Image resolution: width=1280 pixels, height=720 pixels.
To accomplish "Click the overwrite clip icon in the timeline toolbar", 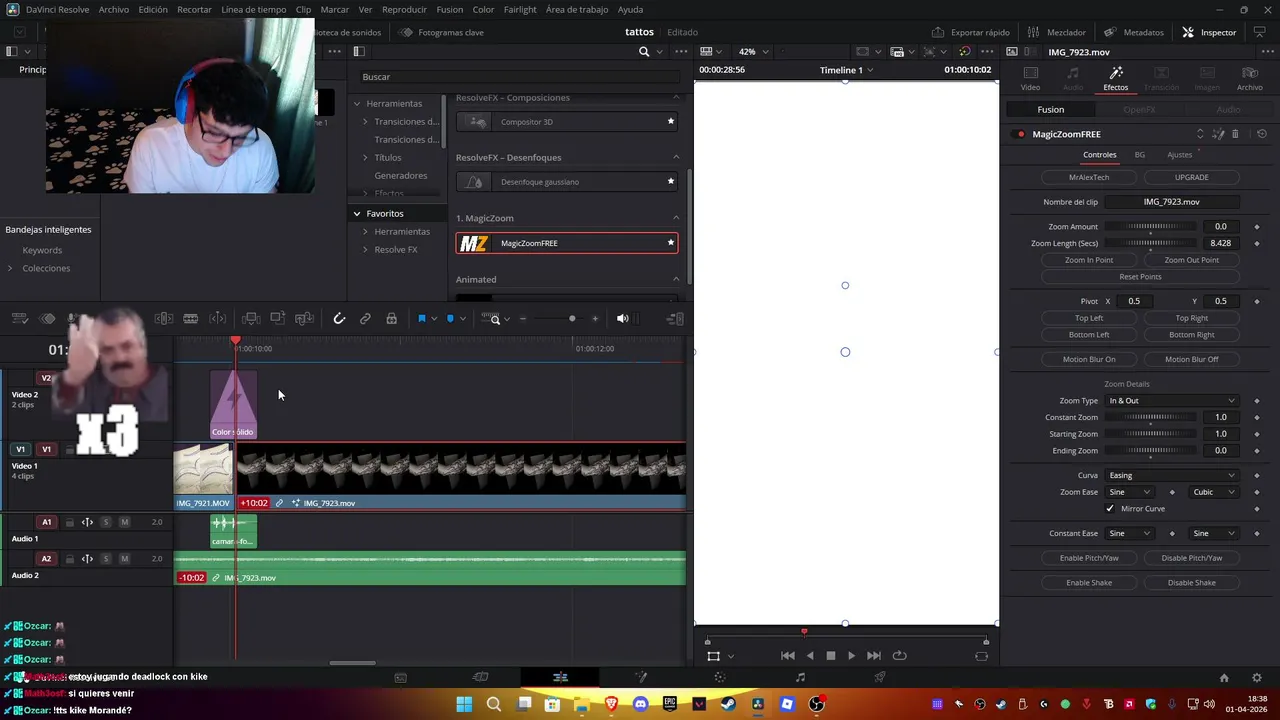I will point(278,319).
